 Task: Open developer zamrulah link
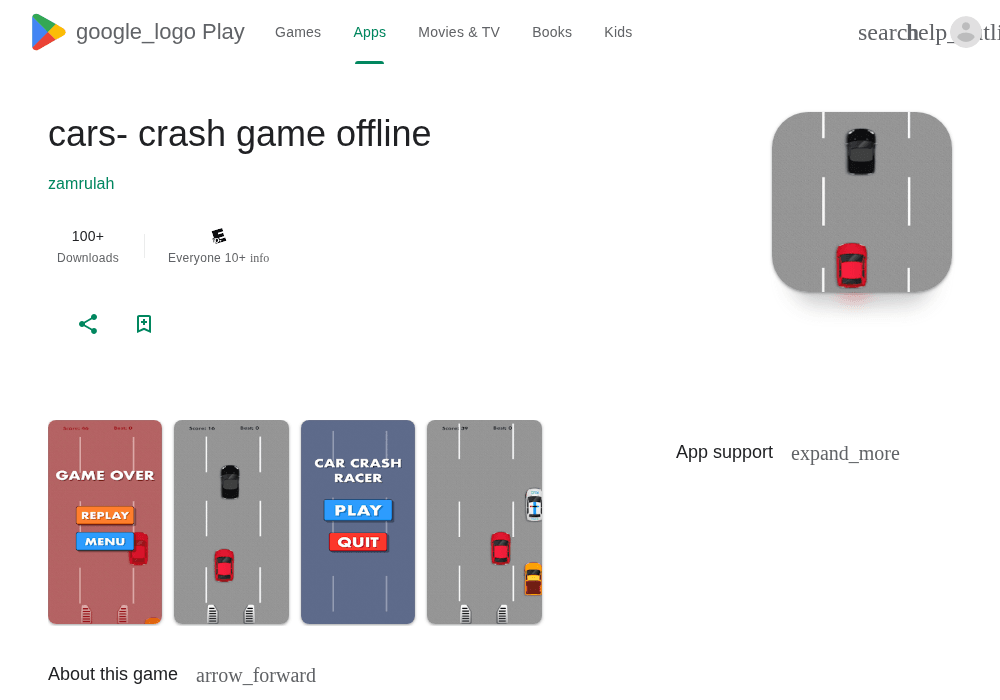pyautogui.click(x=81, y=184)
